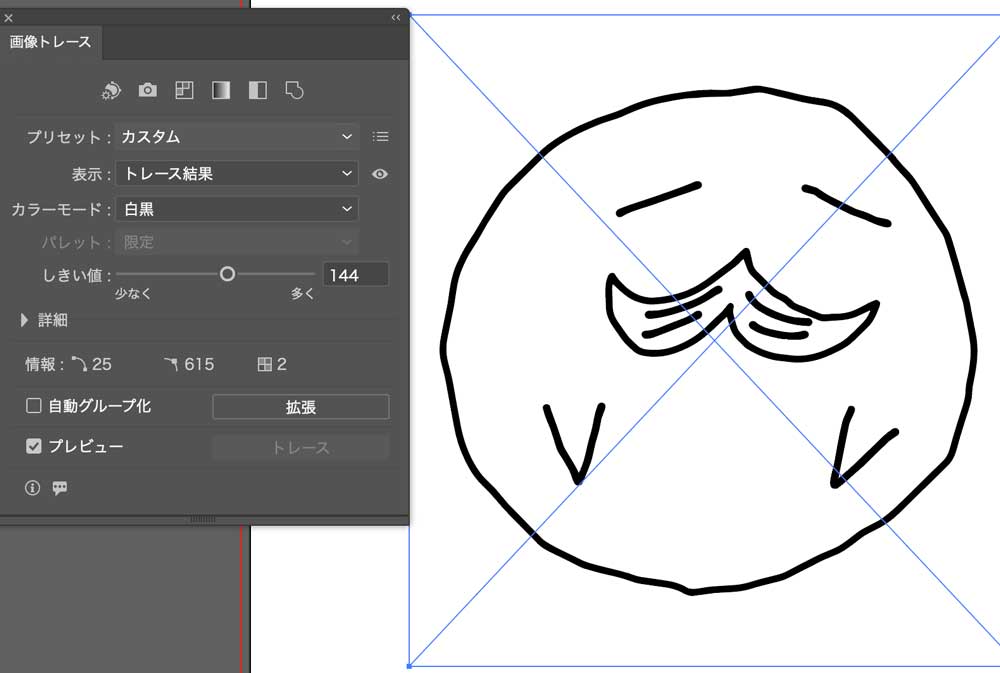Toggle the eye icon beside 表示

pyautogui.click(x=380, y=174)
